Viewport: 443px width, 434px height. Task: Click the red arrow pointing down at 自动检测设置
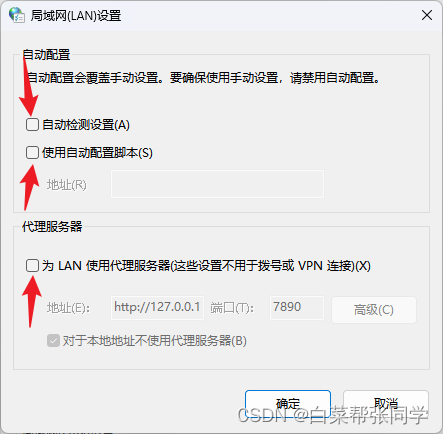coord(28,83)
